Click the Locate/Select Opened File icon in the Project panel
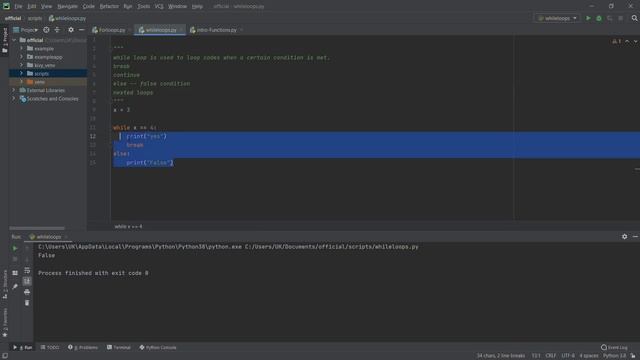Image resolution: width=640 pixels, height=360 pixels. 46,30
